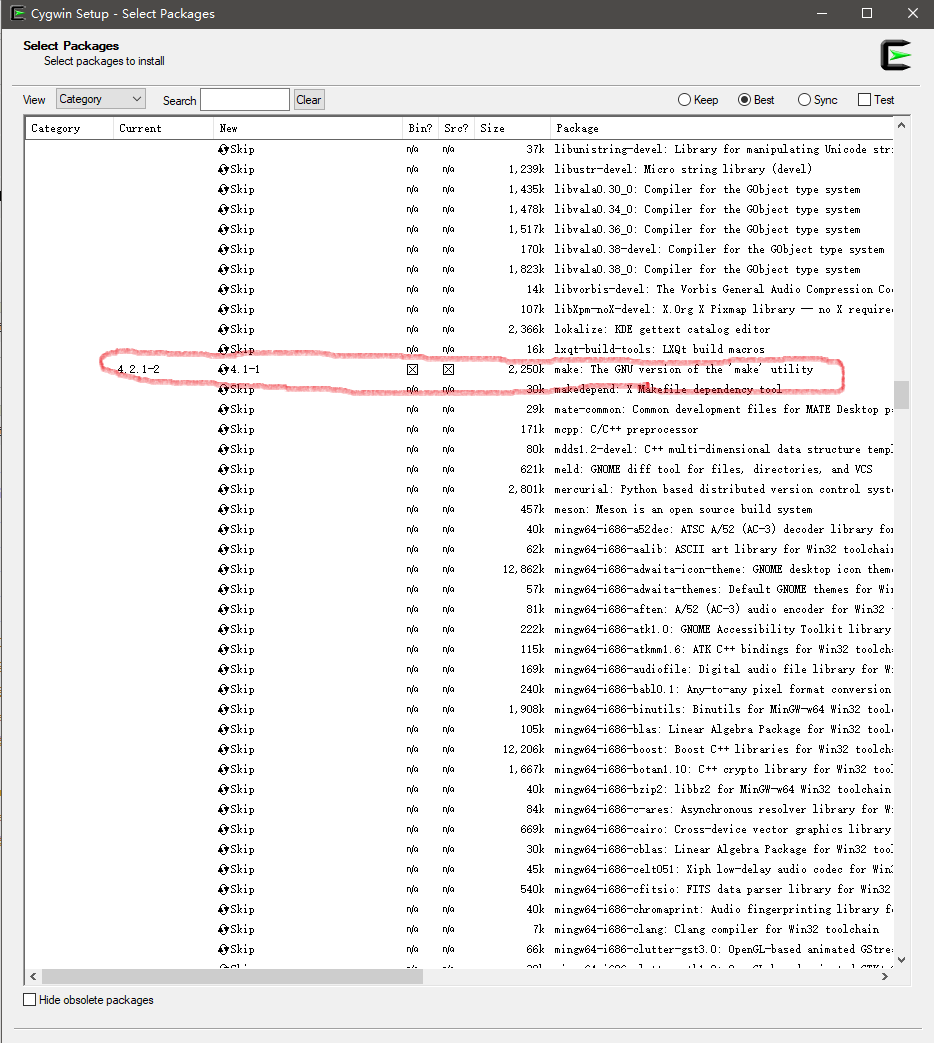The image size is (934, 1043).
Task: Click the New column header
Action: point(308,128)
